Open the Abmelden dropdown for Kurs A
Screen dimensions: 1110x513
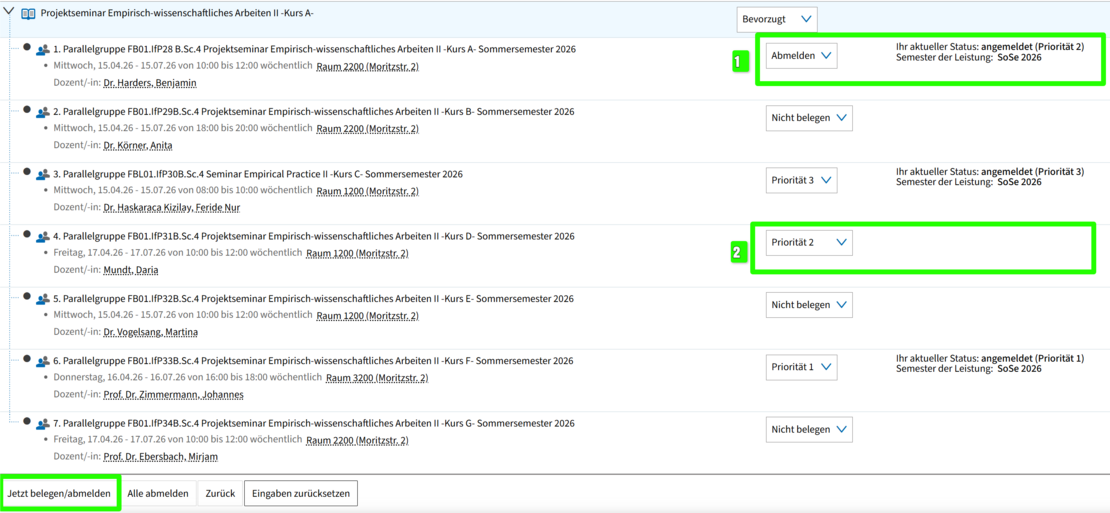(x=801, y=56)
